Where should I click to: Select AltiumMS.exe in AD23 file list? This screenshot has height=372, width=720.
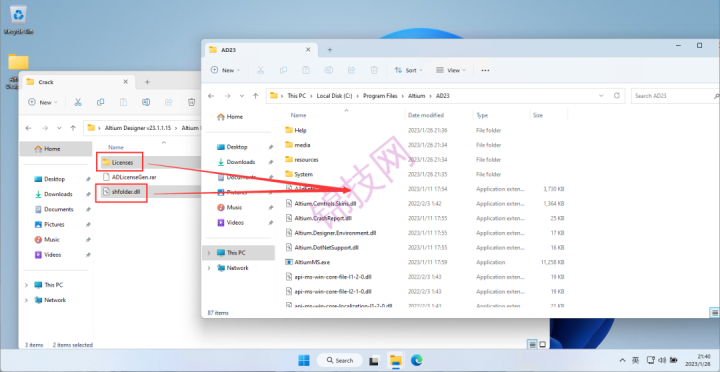(x=312, y=262)
